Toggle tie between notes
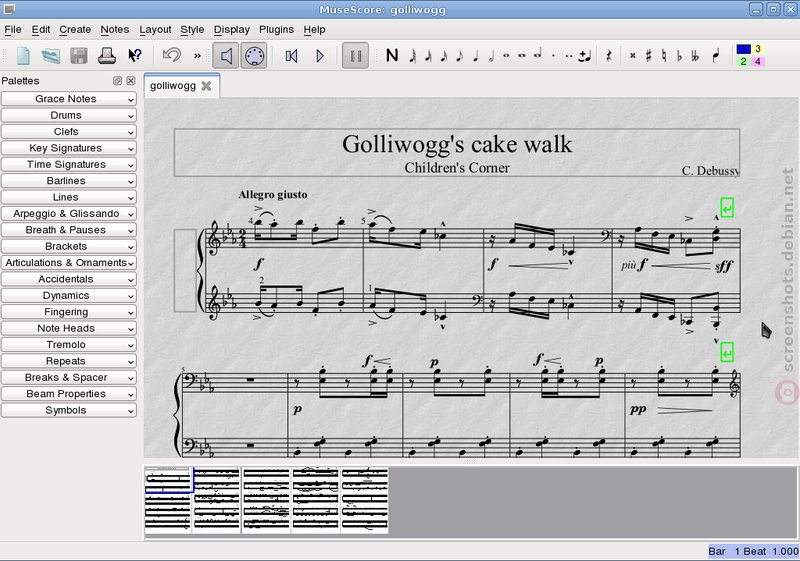 tap(585, 56)
